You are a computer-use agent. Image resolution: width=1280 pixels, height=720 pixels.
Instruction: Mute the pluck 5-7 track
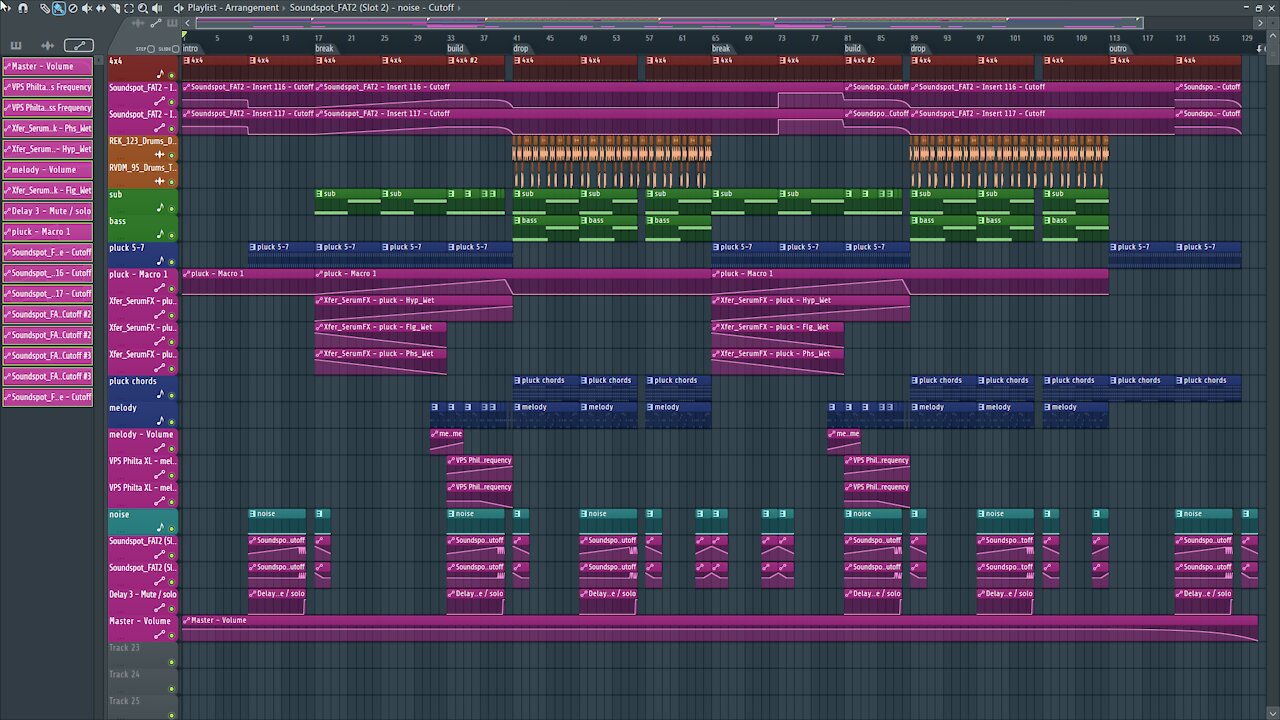pyautogui.click(x=172, y=262)
